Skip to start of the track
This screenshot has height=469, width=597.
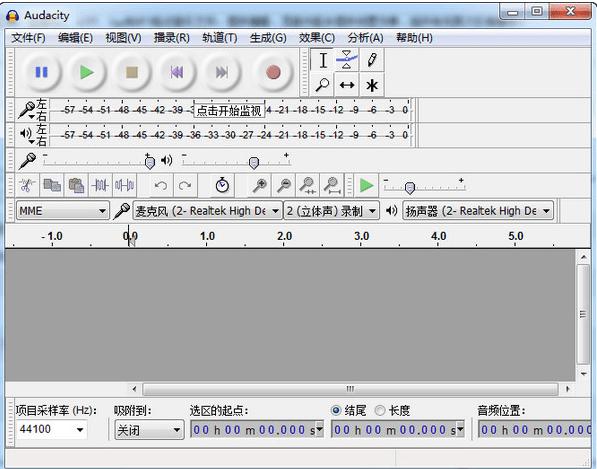[177, 72]
